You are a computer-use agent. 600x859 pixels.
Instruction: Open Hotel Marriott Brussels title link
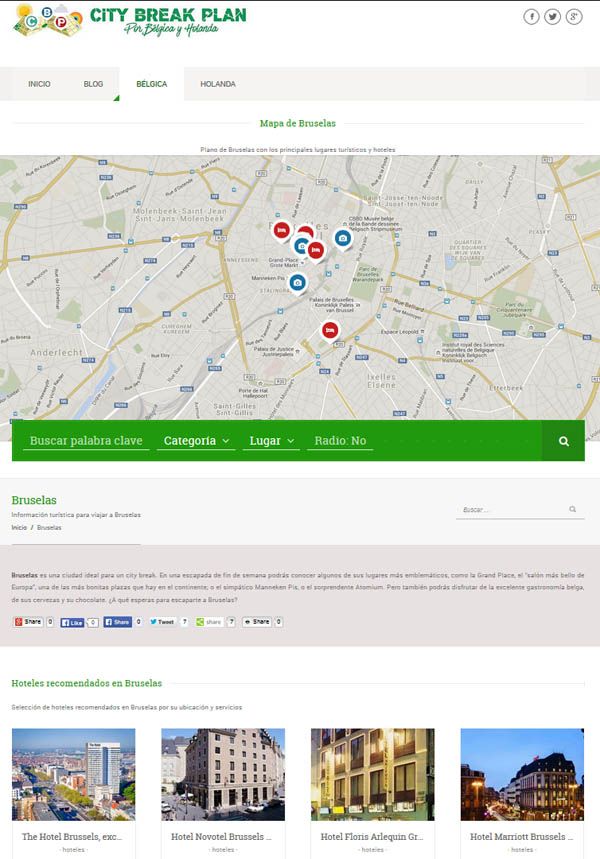tap(522, 837)
